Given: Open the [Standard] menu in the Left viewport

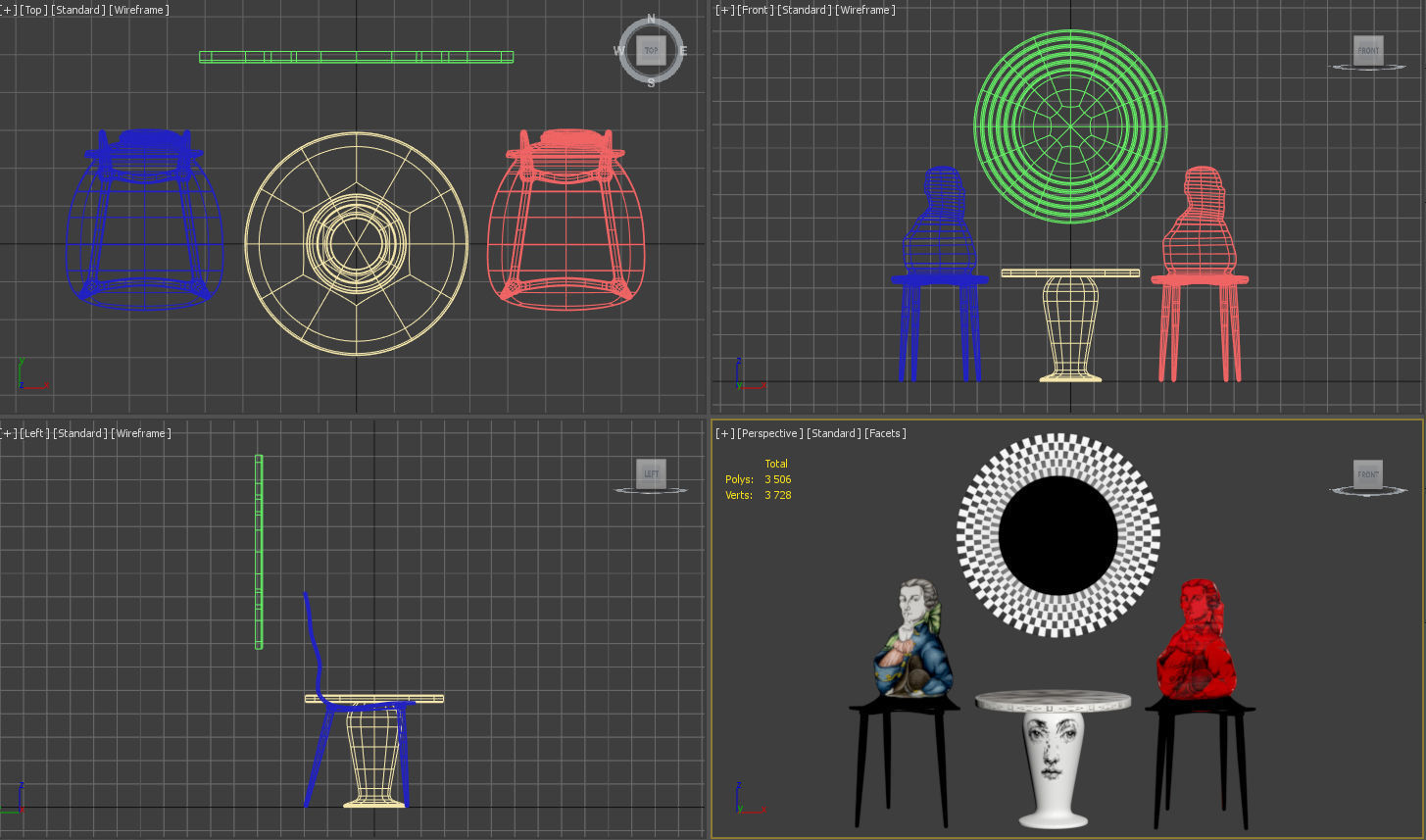Looking at the screenshot, I should [x=80, y=433].
